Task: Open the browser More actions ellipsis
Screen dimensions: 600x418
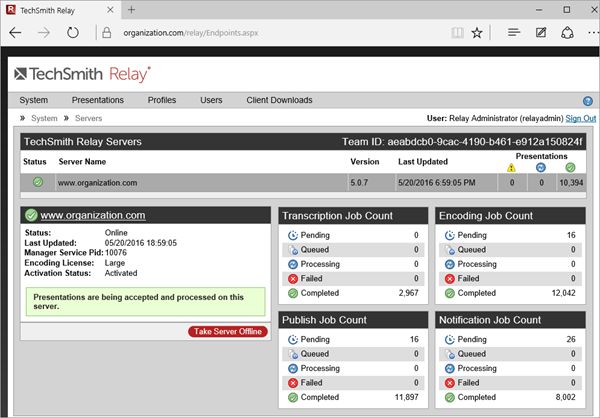Action: click(x=593, y=33)
